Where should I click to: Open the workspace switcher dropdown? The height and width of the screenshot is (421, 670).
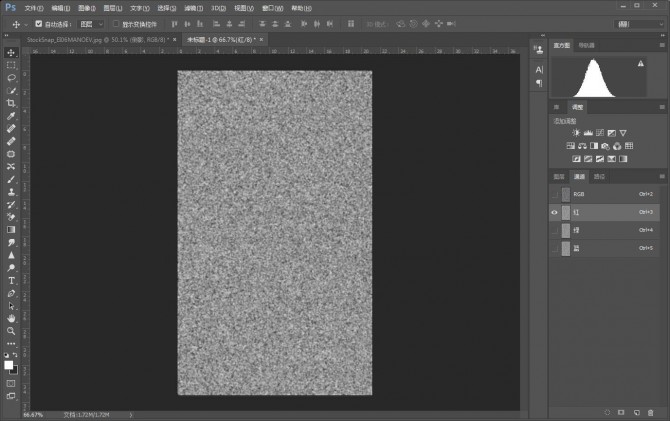(x=637, y=22)
